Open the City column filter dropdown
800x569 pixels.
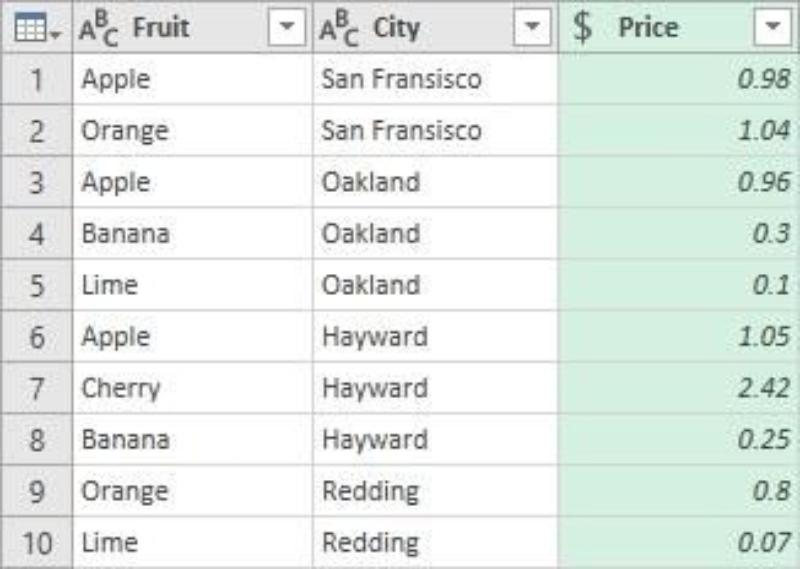(531, 28)
